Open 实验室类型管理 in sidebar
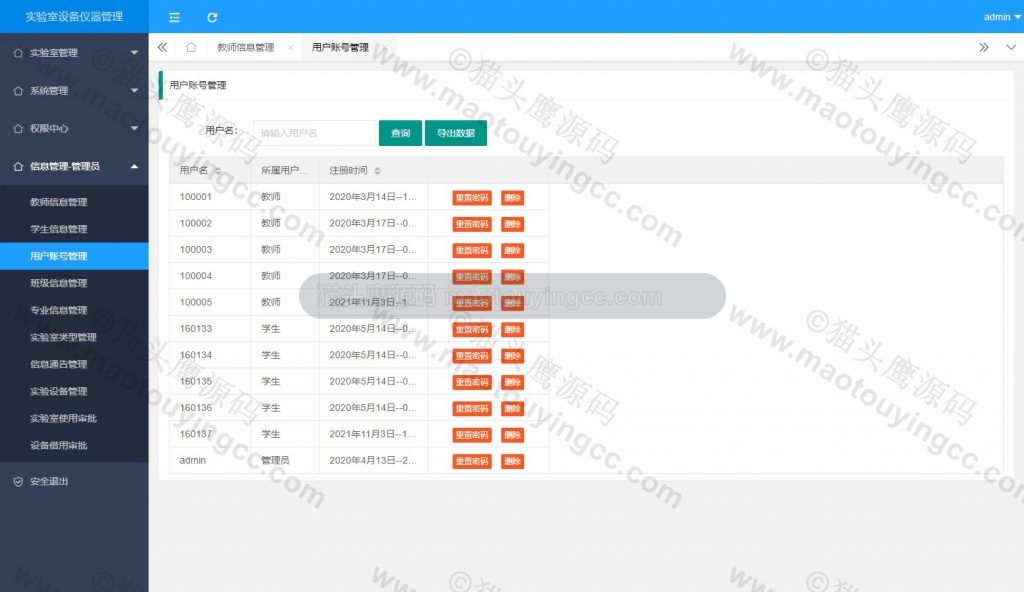 (74, 337)
